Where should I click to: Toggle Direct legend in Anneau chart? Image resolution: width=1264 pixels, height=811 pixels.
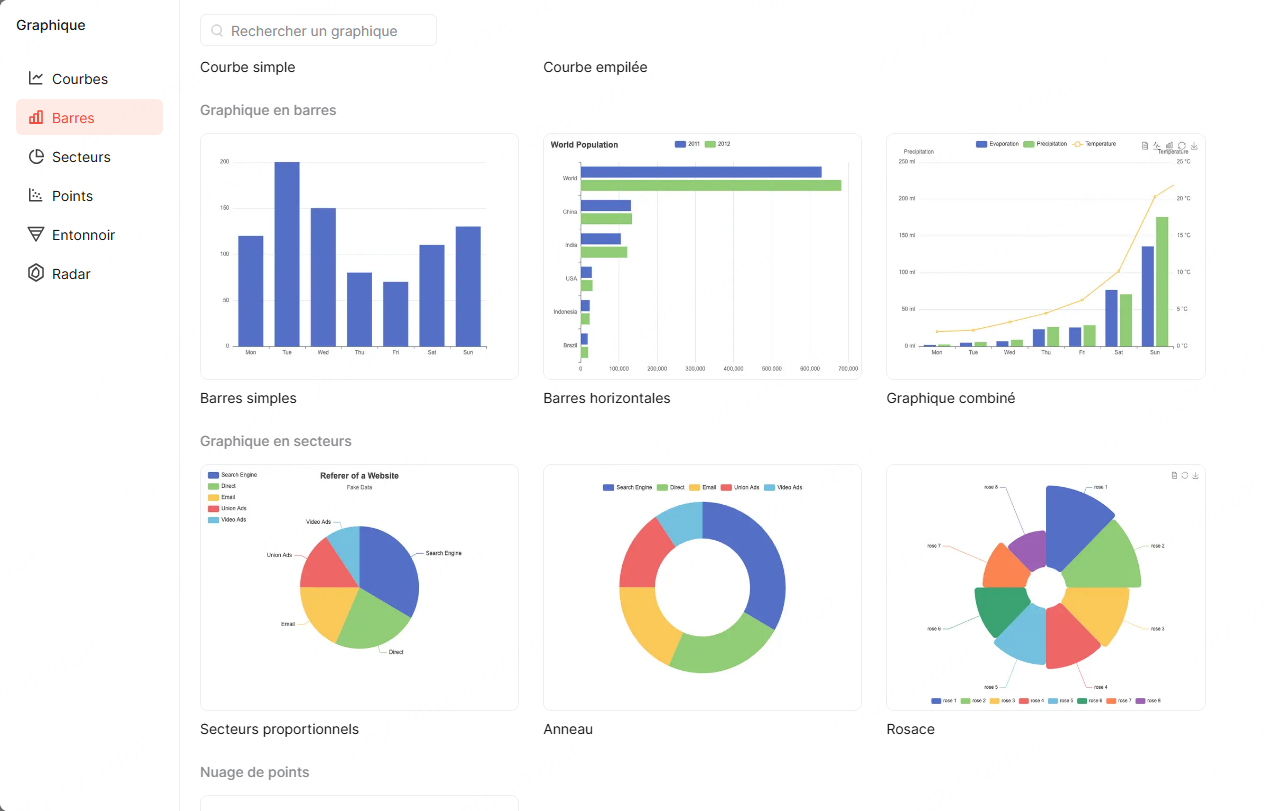coord(671,487)
